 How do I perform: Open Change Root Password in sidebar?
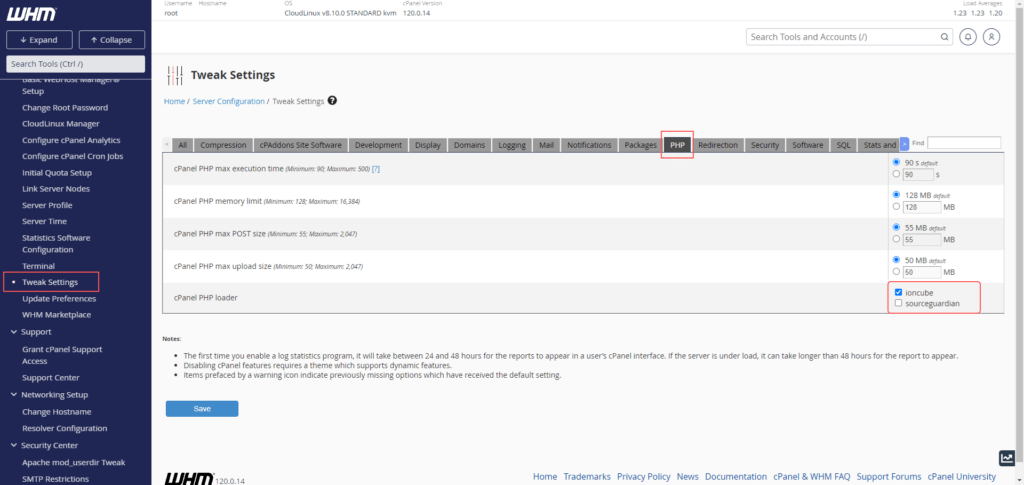65,108
